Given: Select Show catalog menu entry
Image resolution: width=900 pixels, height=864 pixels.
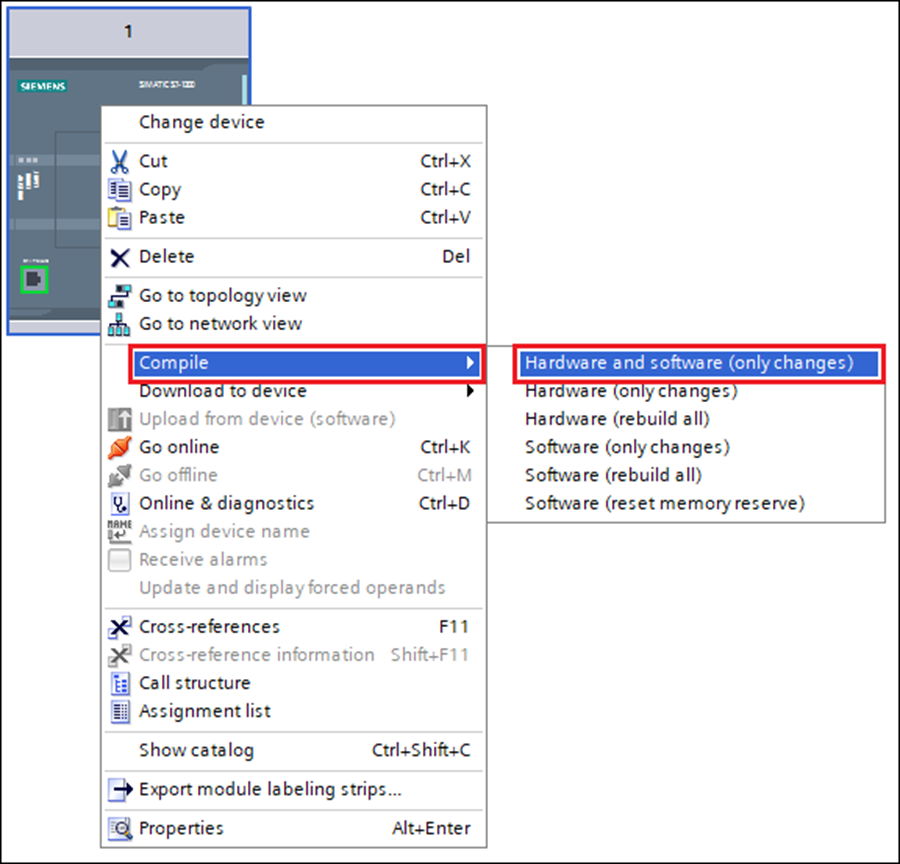Looking at the screenshot, I should (x=196, y=749).
